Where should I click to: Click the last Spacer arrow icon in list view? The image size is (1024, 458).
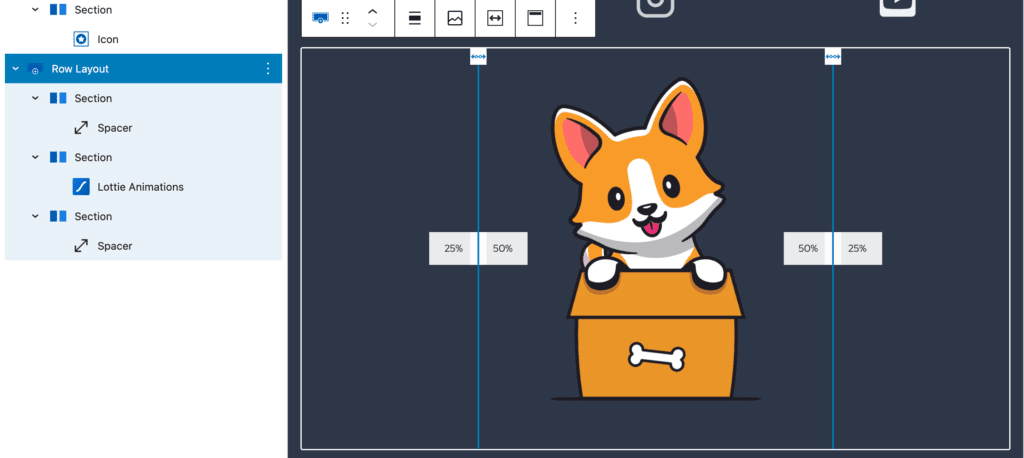[x=81, y=246]
